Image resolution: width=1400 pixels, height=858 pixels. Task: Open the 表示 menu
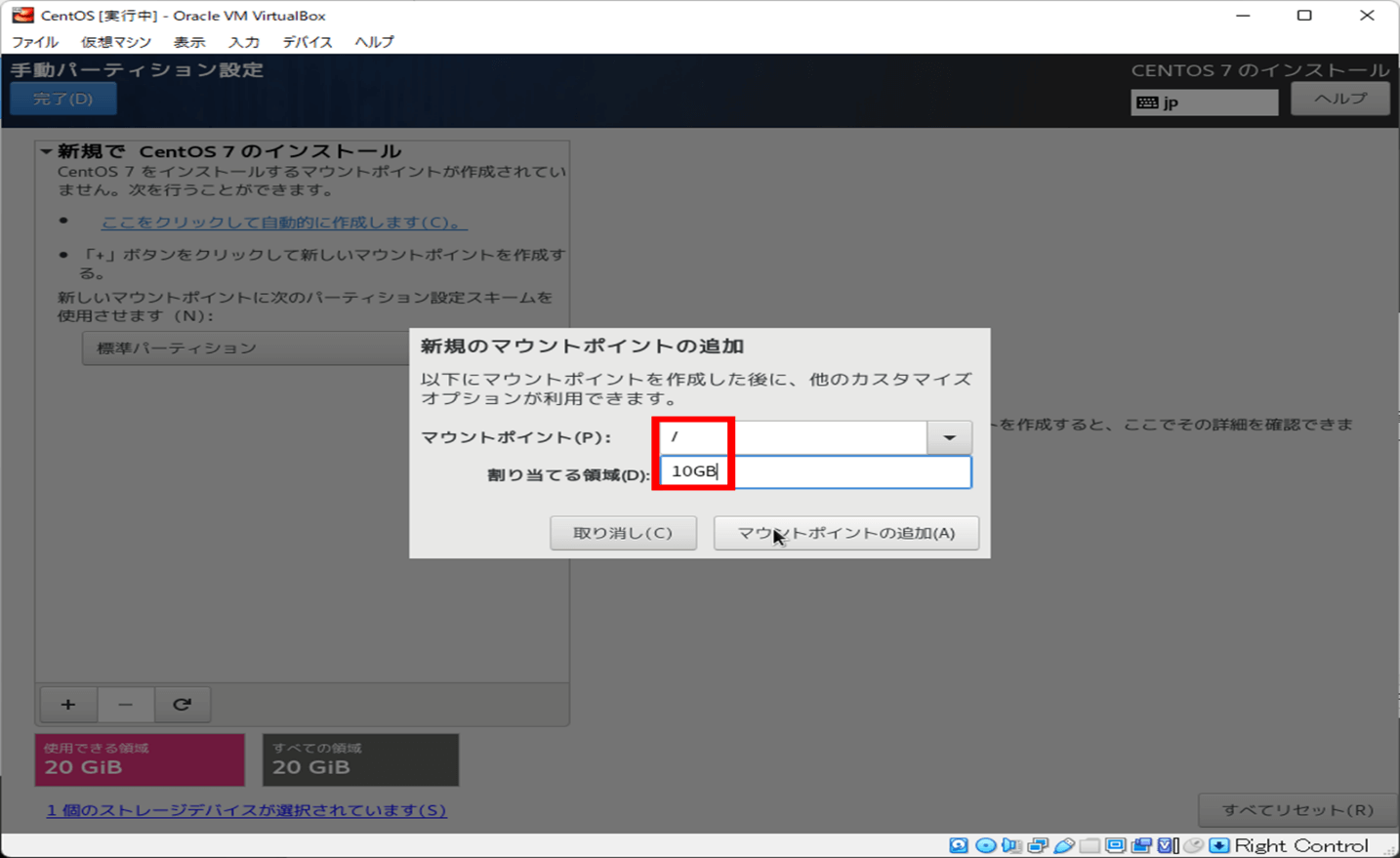(189, 42)
